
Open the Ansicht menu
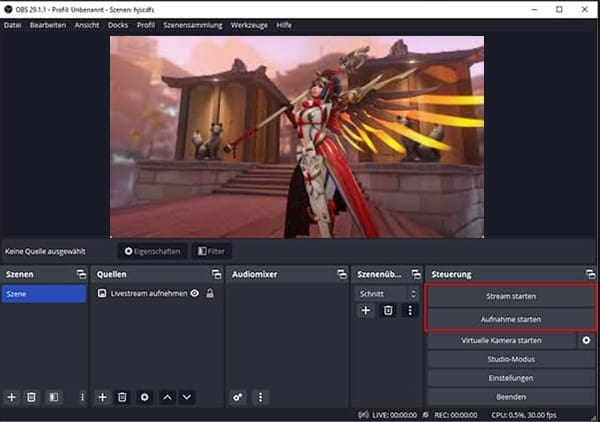(87, 25)
